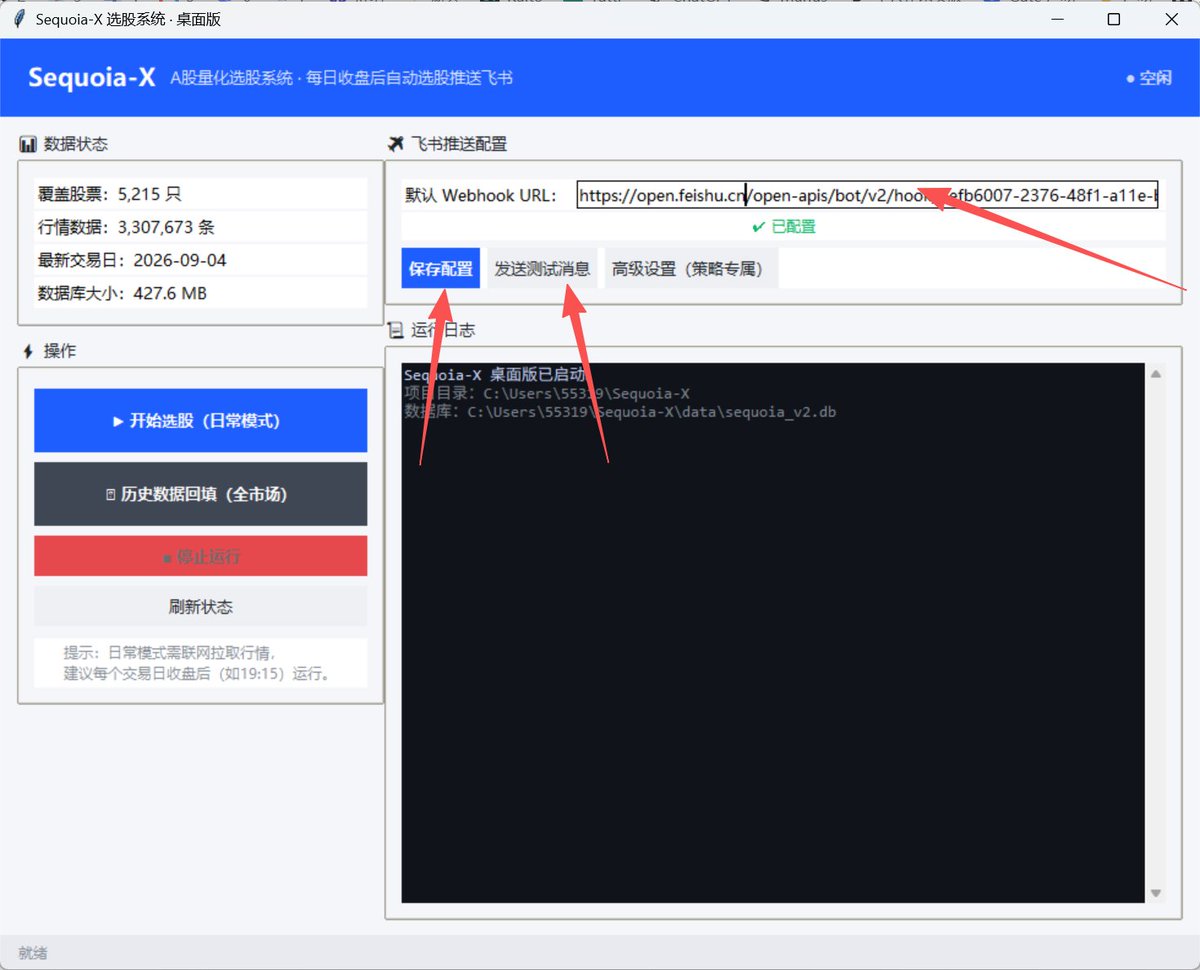Run 历史数据回填（全市场） backfill
Viewport: 1200px width, 970px height.
pyautogui.click(x=201, y=494)
